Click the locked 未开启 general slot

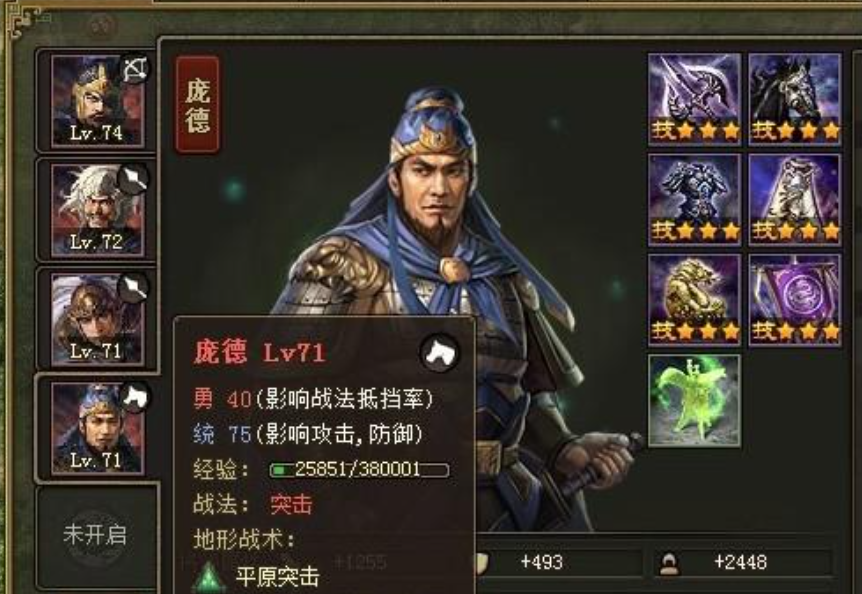pos(96,536)
